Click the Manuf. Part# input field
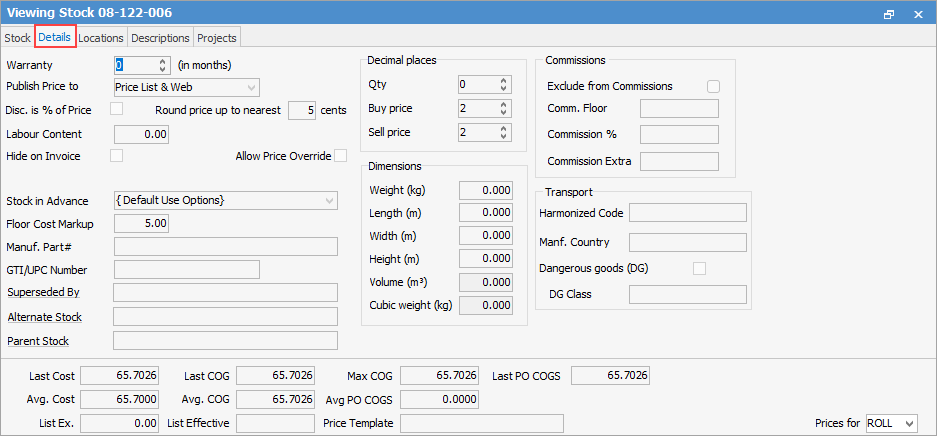 point(226,247)
